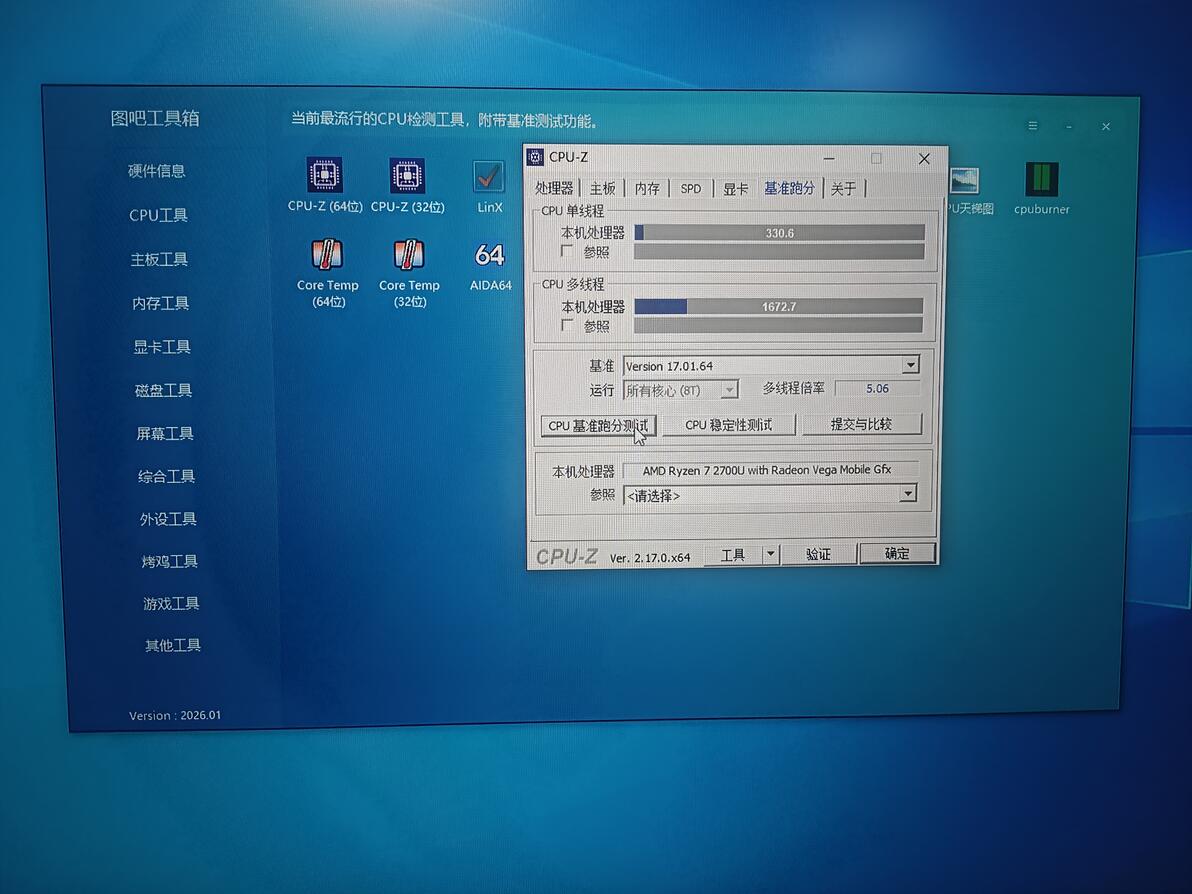Launch the AIDA64 icon
This screenshot has height=894, width=1192.
pyautogui.click(x=490, y=255)
